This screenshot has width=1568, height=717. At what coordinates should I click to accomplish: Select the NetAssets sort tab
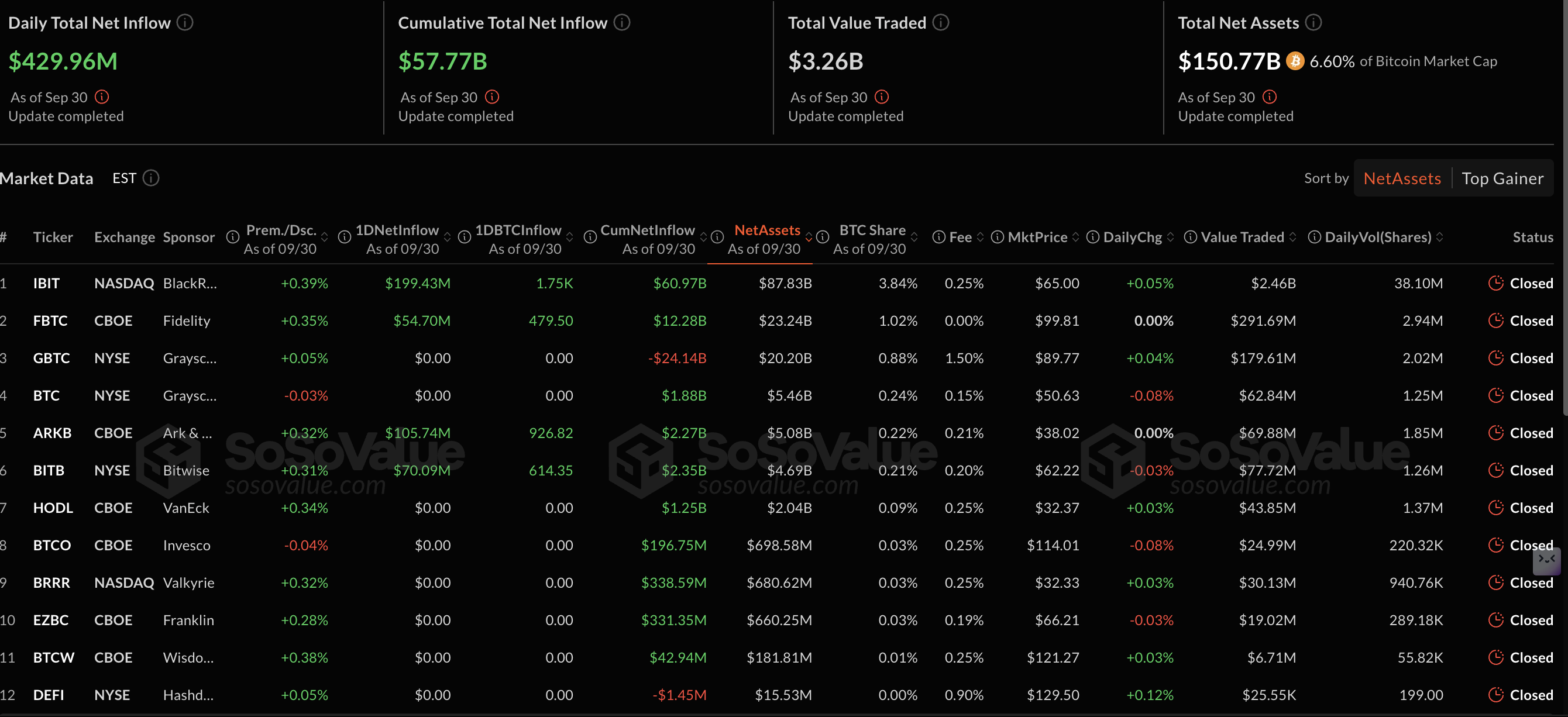[1402, 178]
